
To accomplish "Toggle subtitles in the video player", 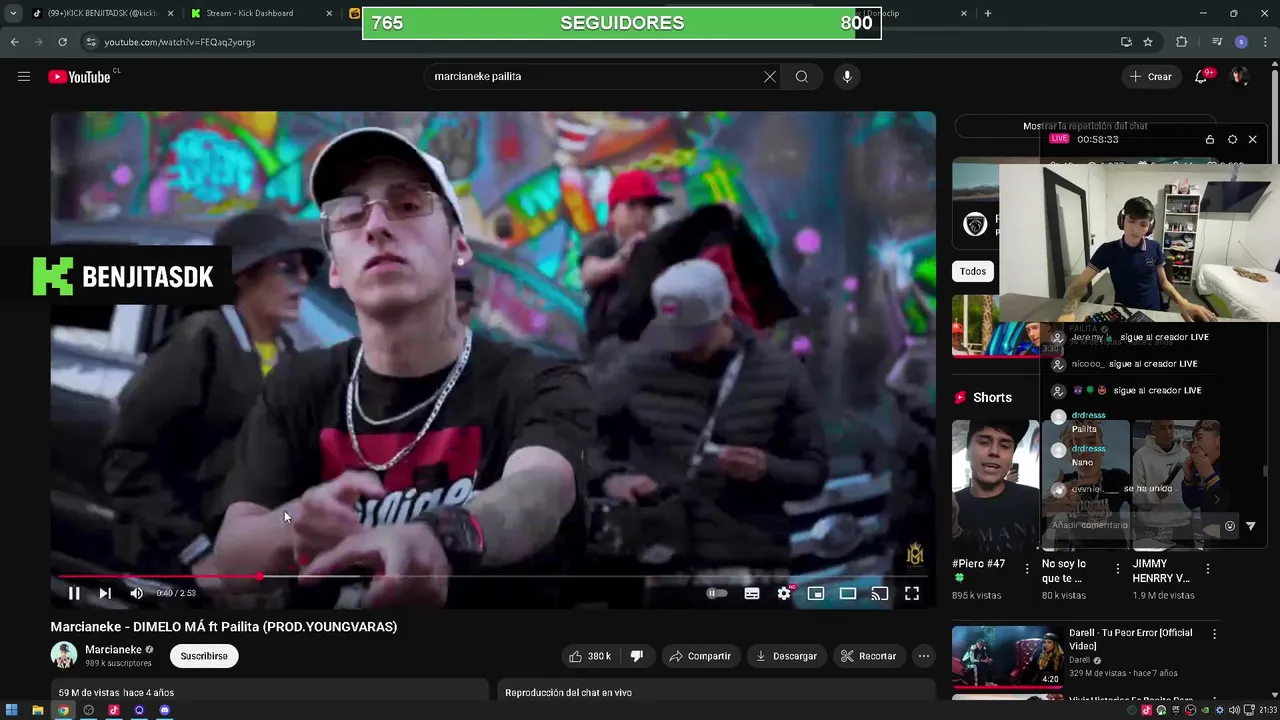I will 752,593.
